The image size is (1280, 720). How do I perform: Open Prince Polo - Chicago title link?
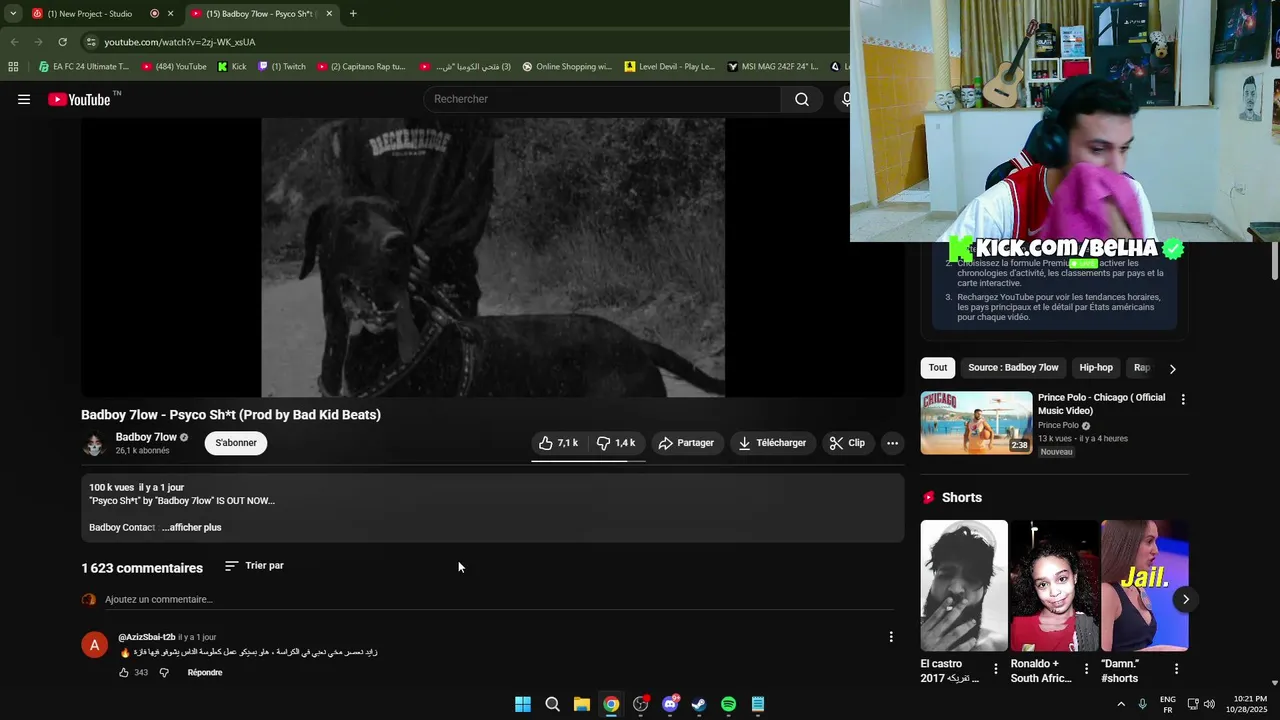coord(1101,404)
